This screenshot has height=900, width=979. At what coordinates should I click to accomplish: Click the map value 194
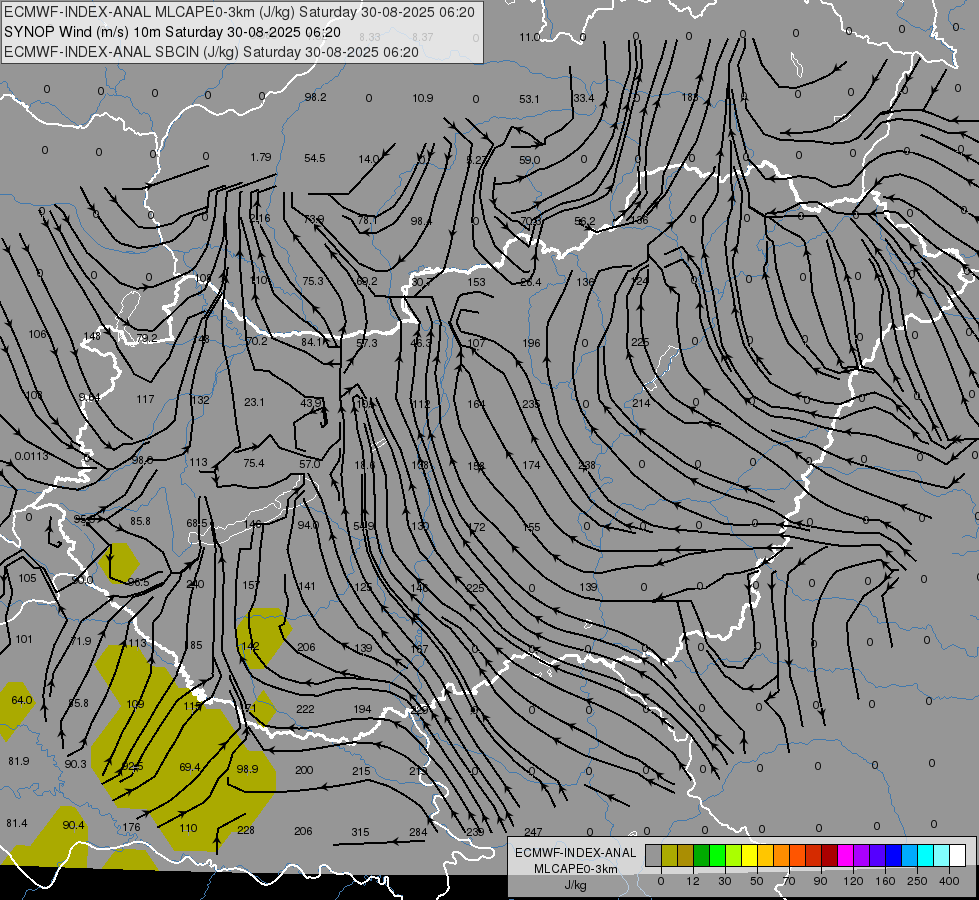coord(362,709)
